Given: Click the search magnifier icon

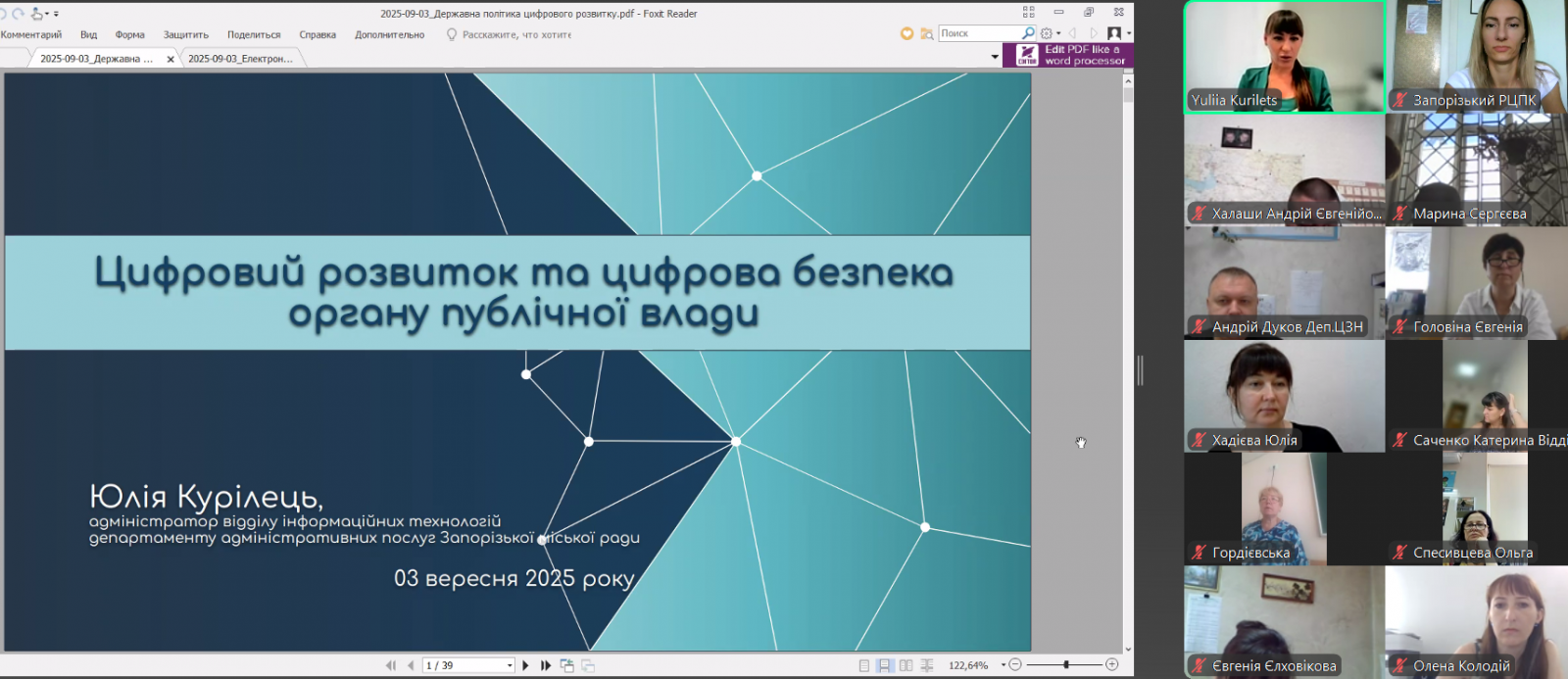Looking at the screenshot, I should (x=1028, y=33).
